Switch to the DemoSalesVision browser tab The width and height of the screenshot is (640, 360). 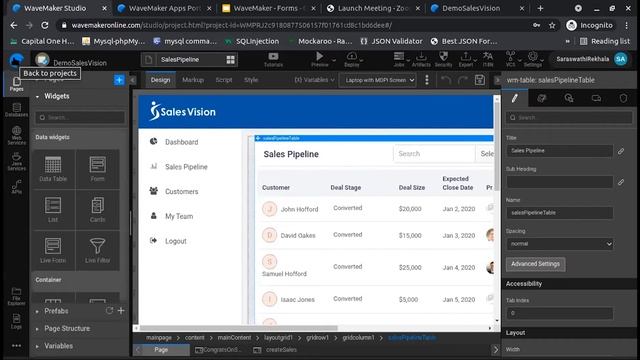471,8
